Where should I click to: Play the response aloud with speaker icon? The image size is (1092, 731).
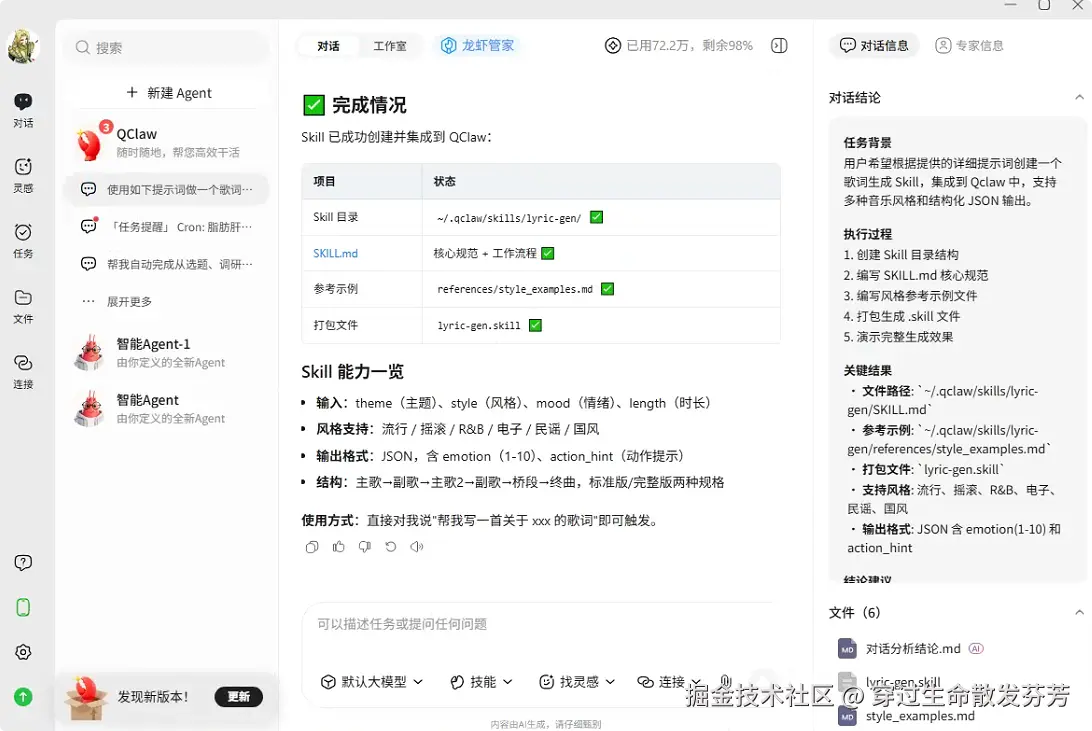(x=416, y=547)
